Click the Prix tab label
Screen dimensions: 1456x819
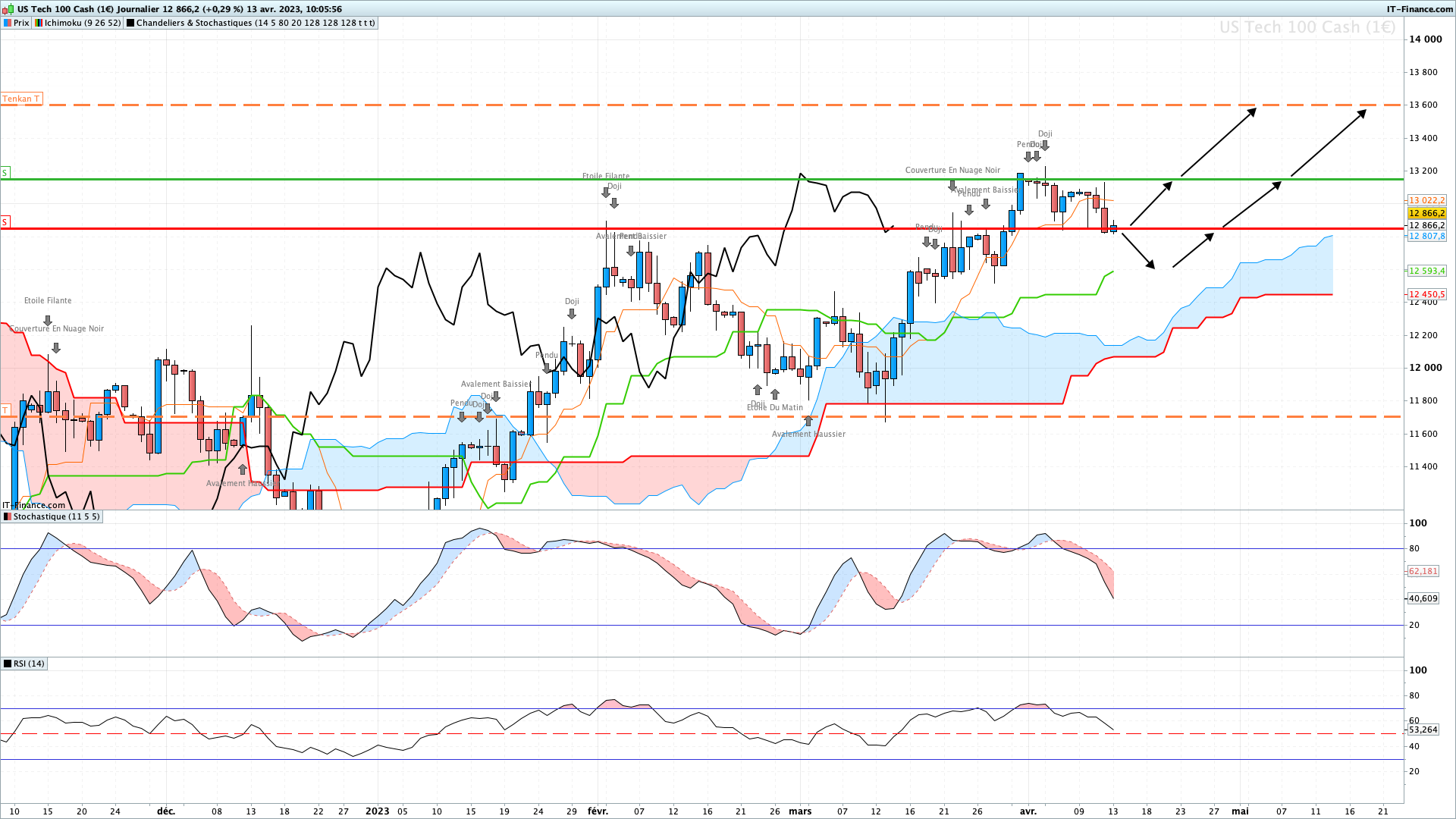tap(21, 23)
